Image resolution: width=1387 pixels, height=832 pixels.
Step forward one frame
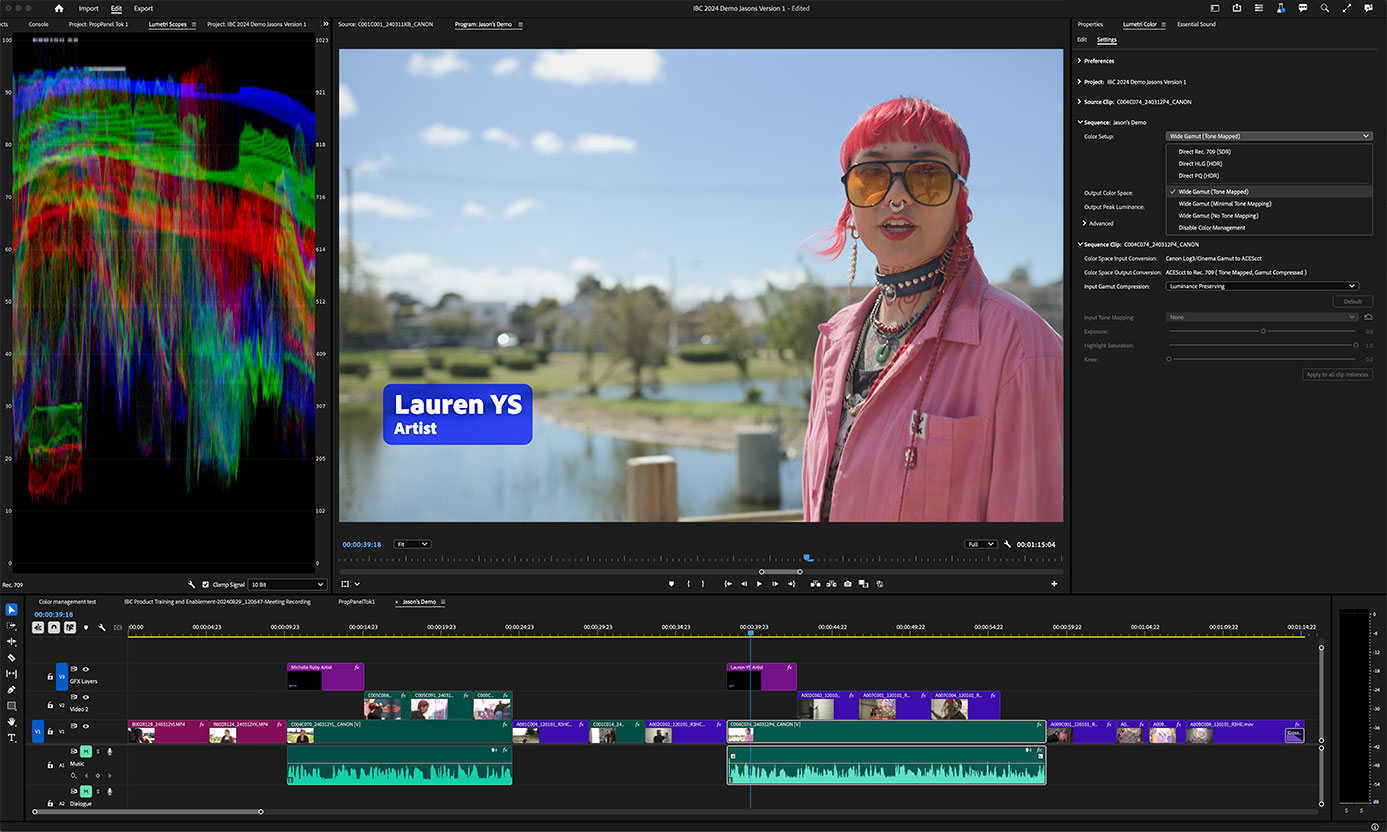[x=775, y=584]
